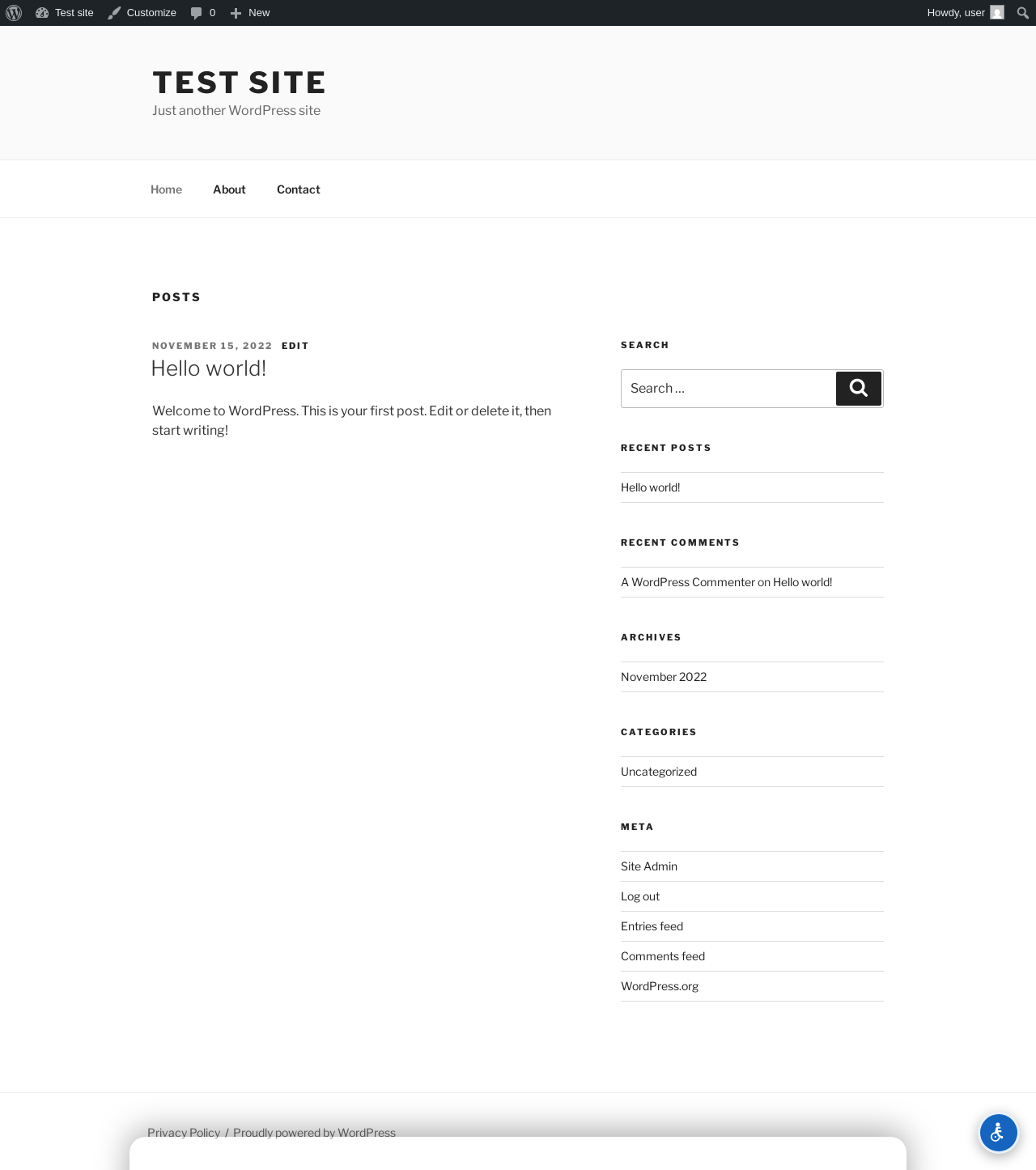Open the Home menu item

click(x=166, y=189)
